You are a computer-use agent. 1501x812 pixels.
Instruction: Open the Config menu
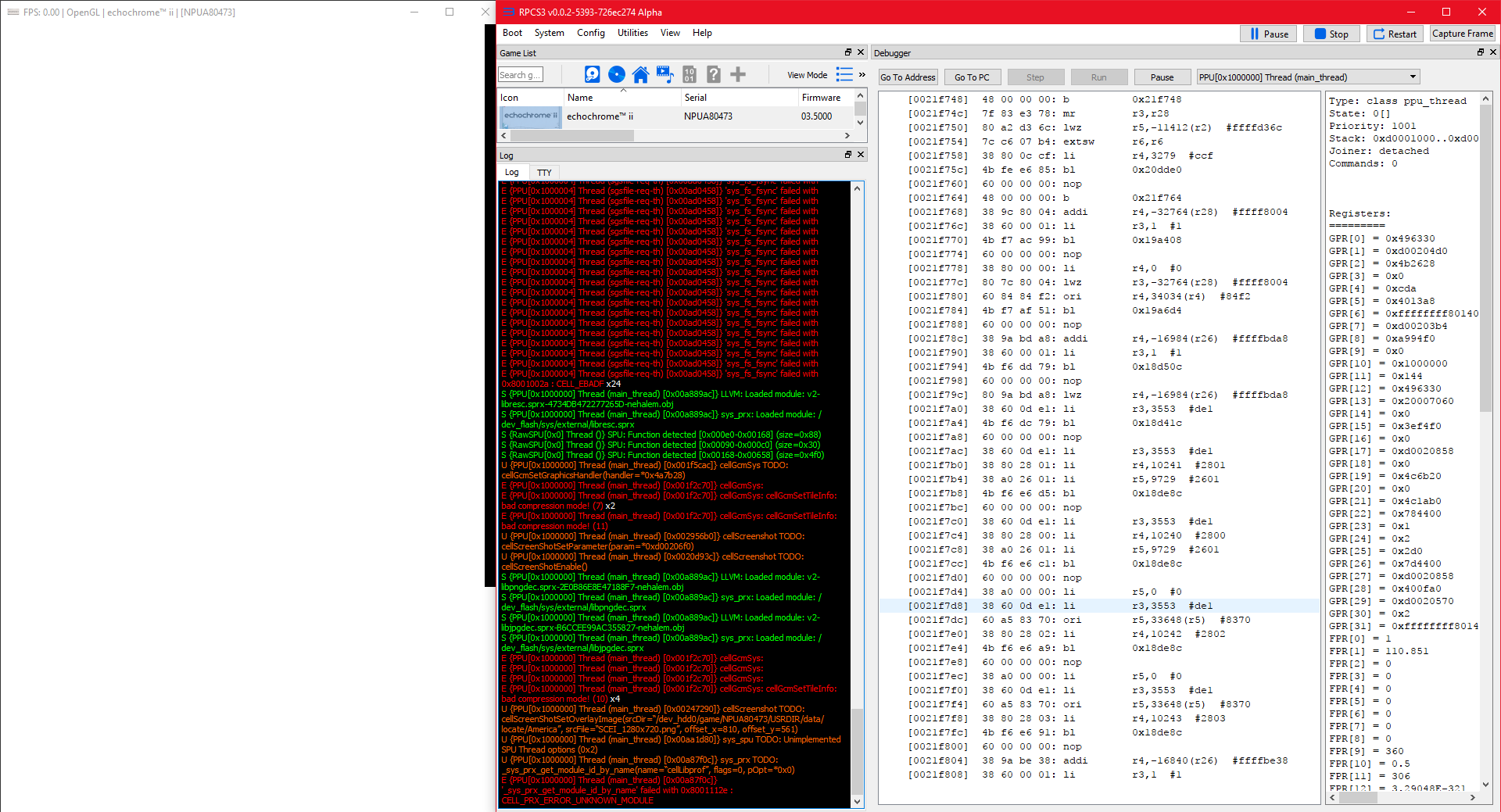(x=590, y=33)
